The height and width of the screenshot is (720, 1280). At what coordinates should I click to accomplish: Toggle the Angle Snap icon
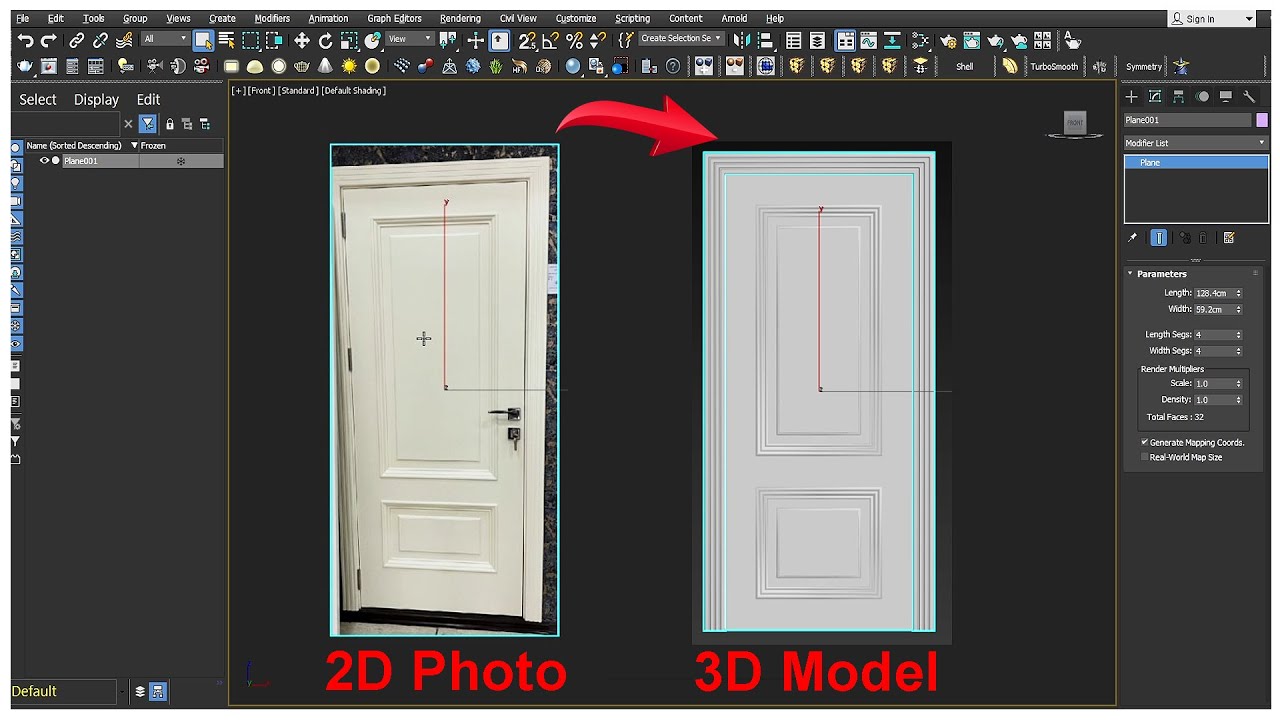click(550, 41)
